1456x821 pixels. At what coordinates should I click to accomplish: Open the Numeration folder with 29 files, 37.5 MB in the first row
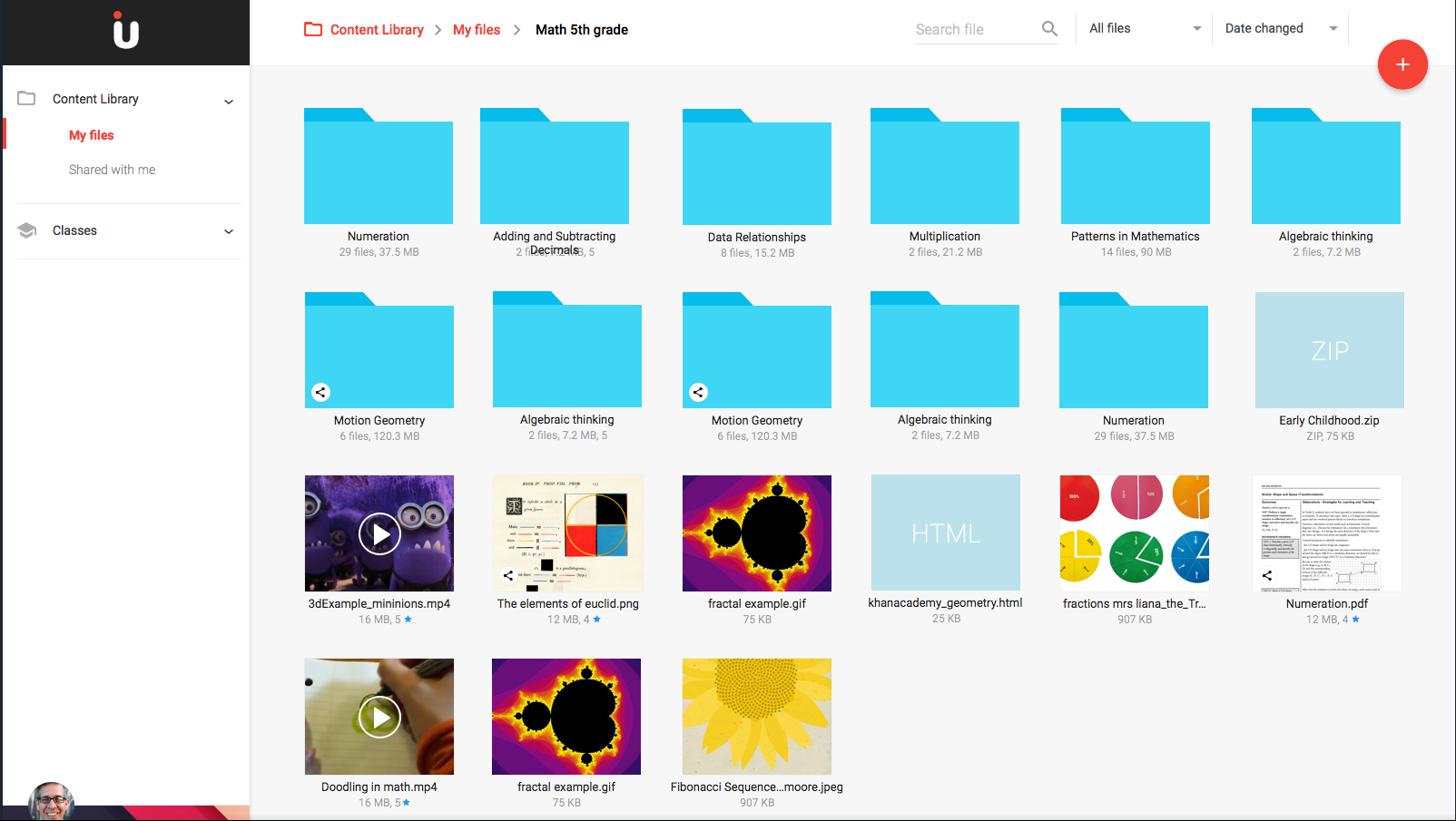pyautogui.click(x=379, y=166)
